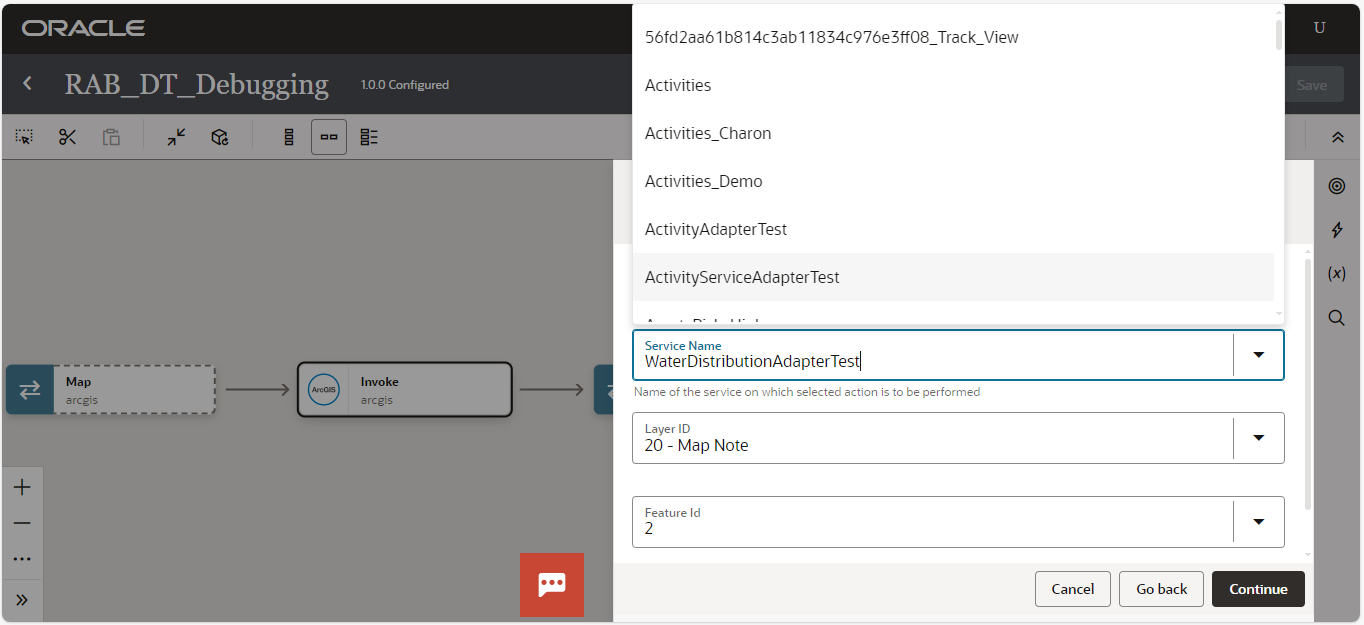1364x625 pixels.
Task: Toggle the horizontal layout view button
Action: pyautogui.click(x=329, y=137)
